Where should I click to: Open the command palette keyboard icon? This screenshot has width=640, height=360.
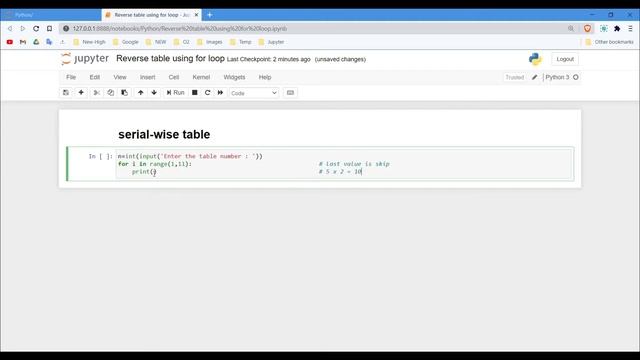coord(290,93)
